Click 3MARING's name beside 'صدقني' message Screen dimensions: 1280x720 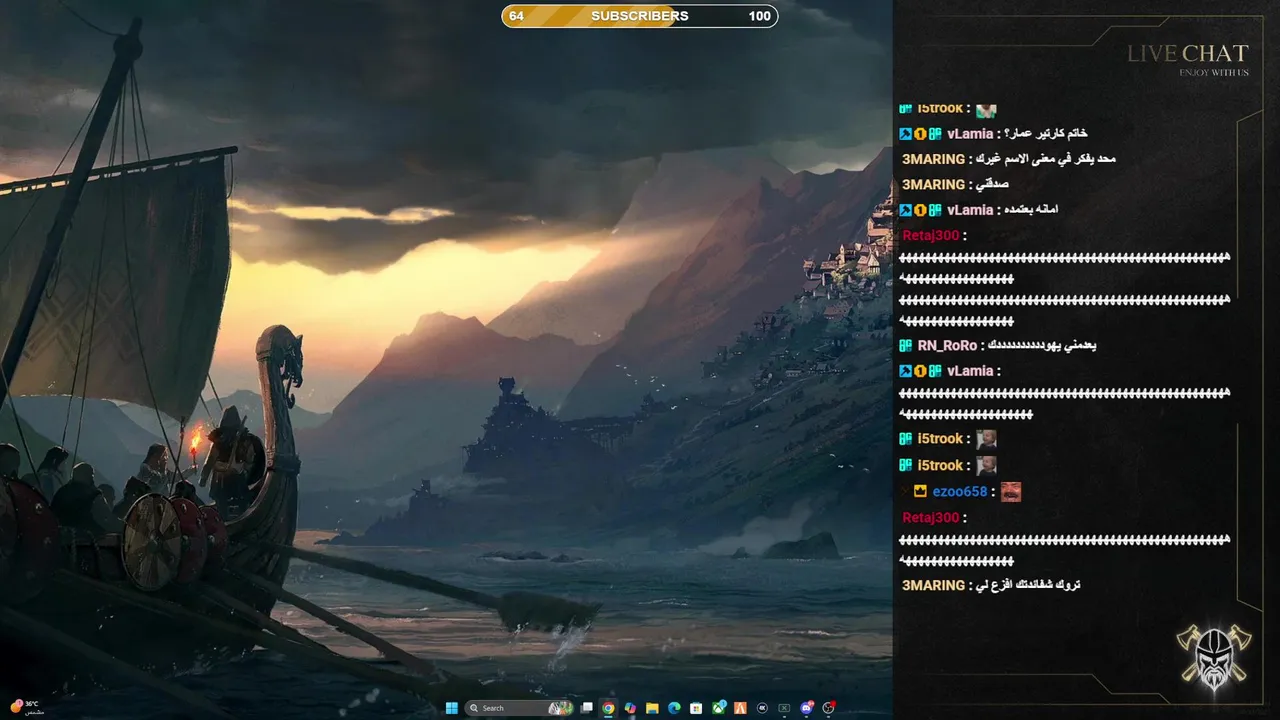(933, 184)
